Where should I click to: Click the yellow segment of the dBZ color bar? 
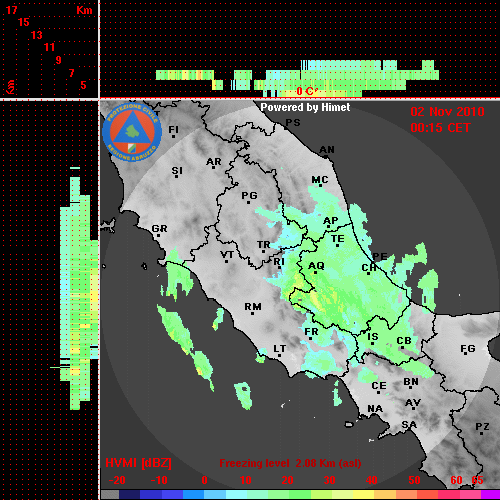tap(363, 494)
